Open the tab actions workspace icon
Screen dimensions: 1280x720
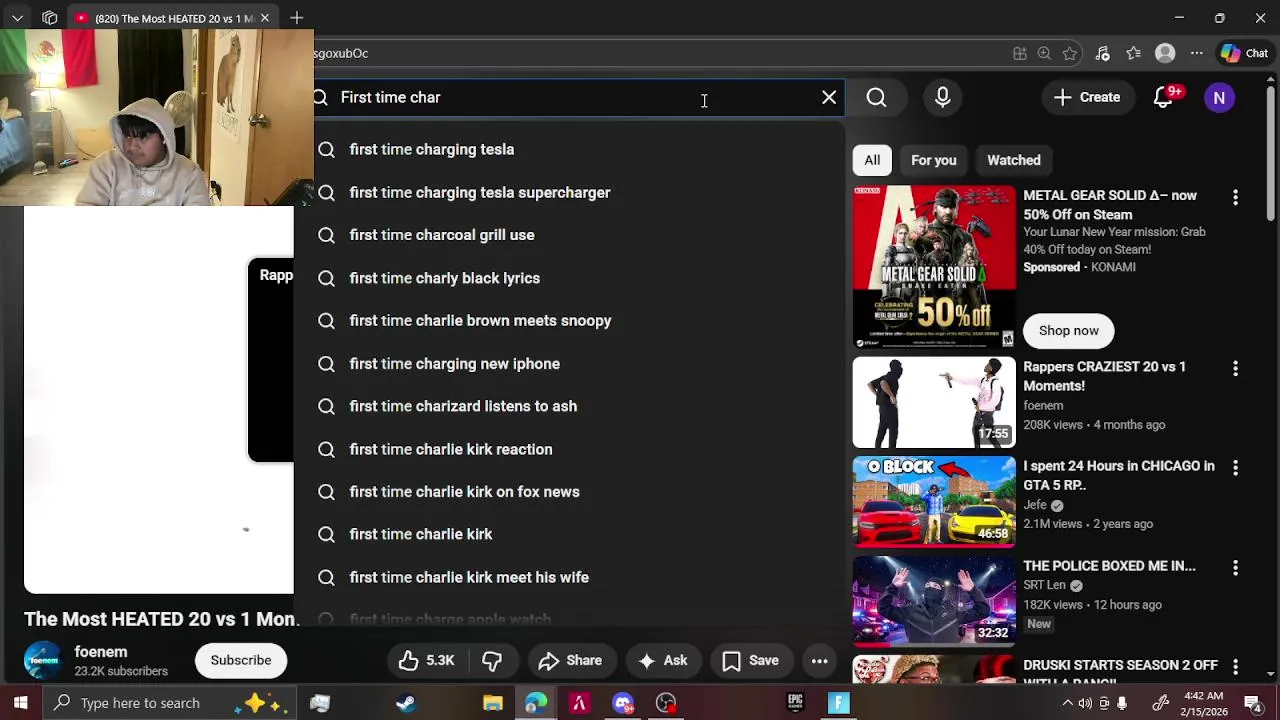point(50,18)
